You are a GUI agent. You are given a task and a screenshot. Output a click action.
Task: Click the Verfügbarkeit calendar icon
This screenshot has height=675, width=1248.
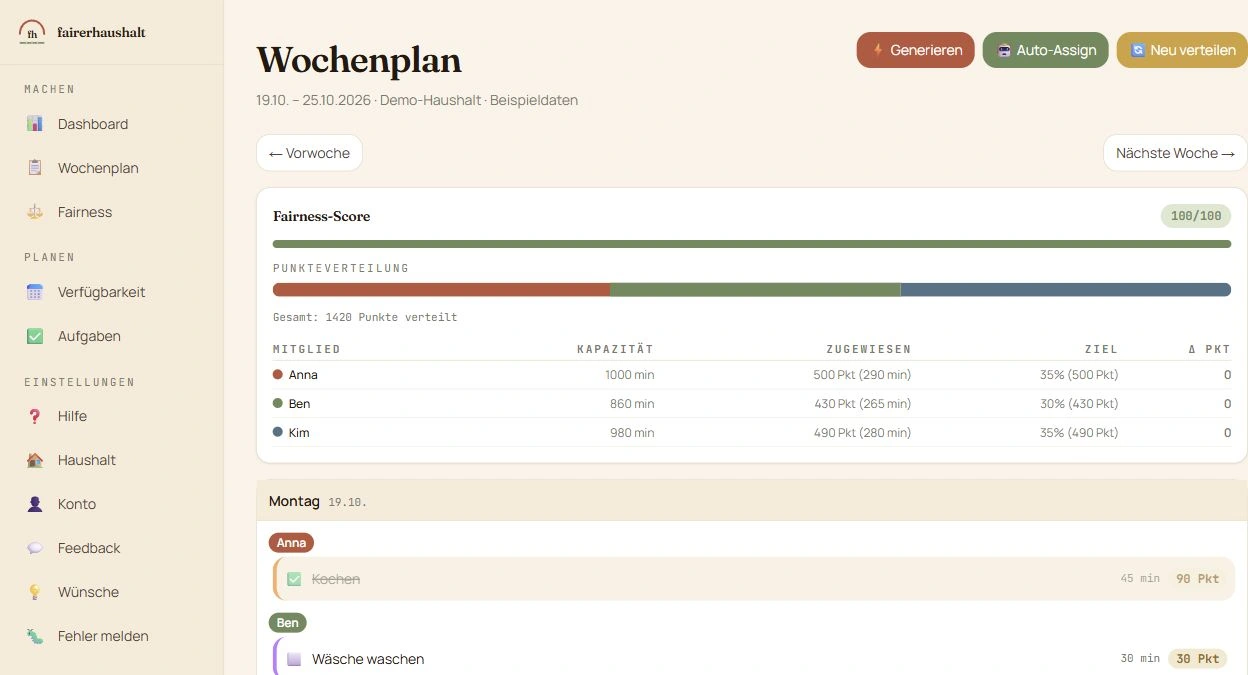pos(35,292)
